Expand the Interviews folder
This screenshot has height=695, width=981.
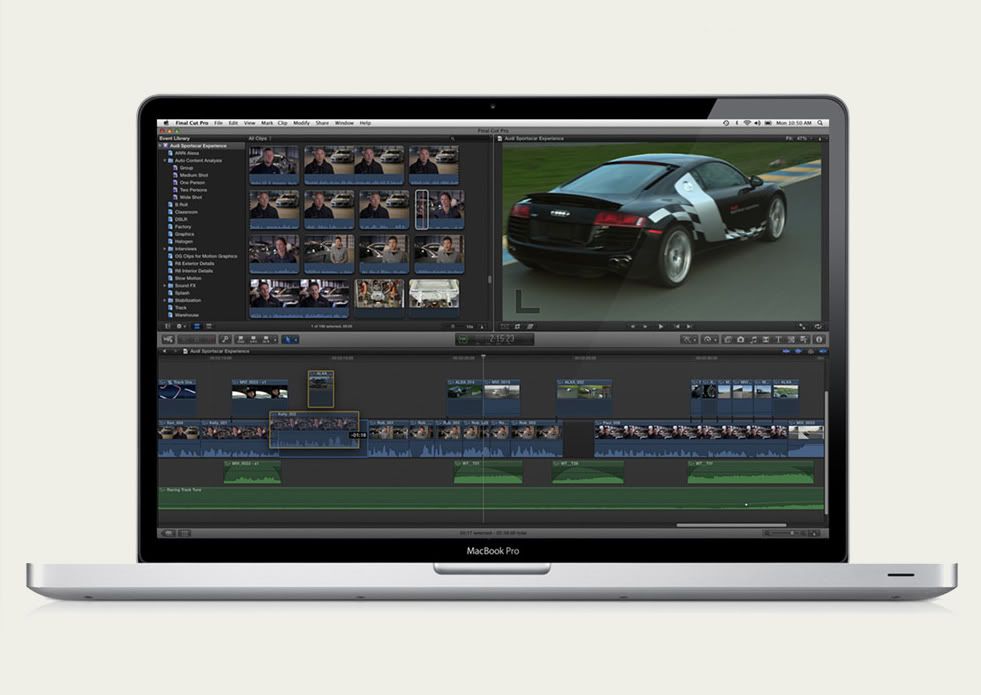click(x=165, y=249)
